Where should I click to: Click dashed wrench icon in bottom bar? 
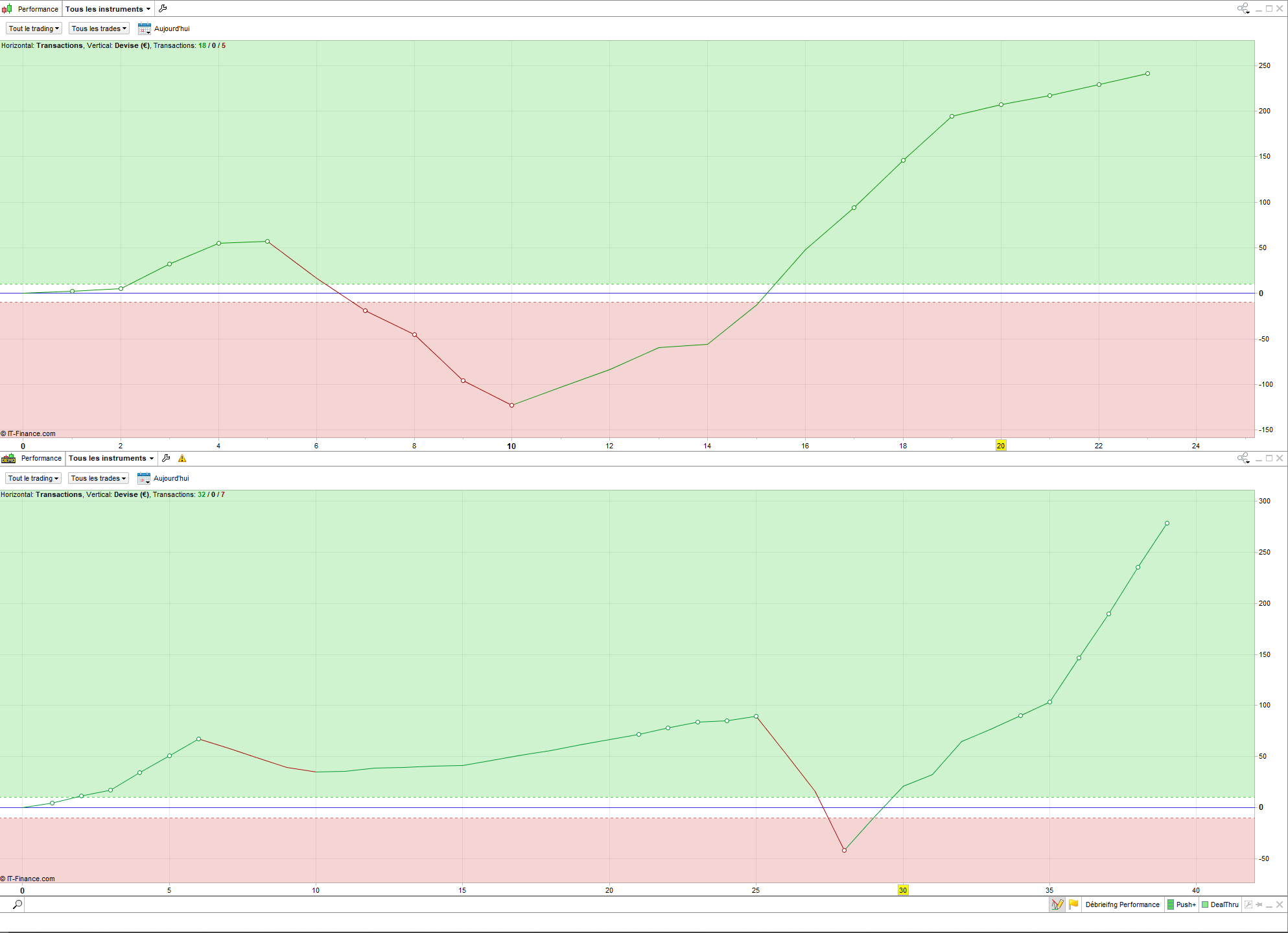[1248, 904]
